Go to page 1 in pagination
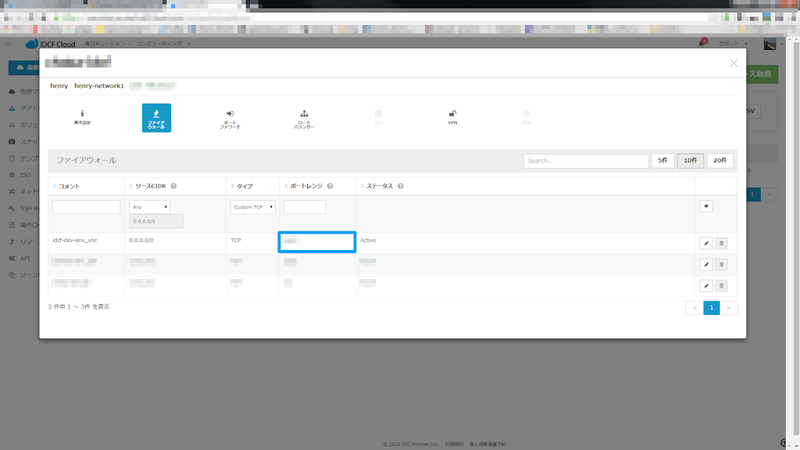The image size is (800, 450). 712,307
